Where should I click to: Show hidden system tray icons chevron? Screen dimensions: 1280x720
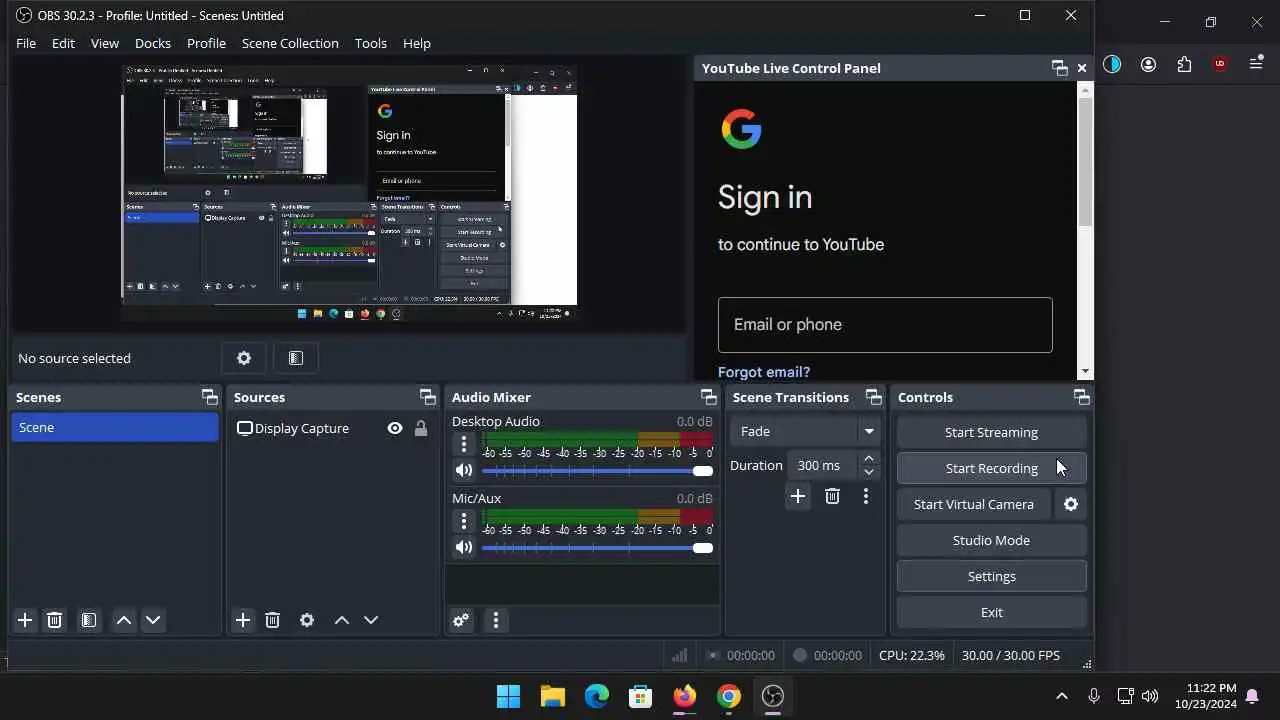(x=1062, y=696)
